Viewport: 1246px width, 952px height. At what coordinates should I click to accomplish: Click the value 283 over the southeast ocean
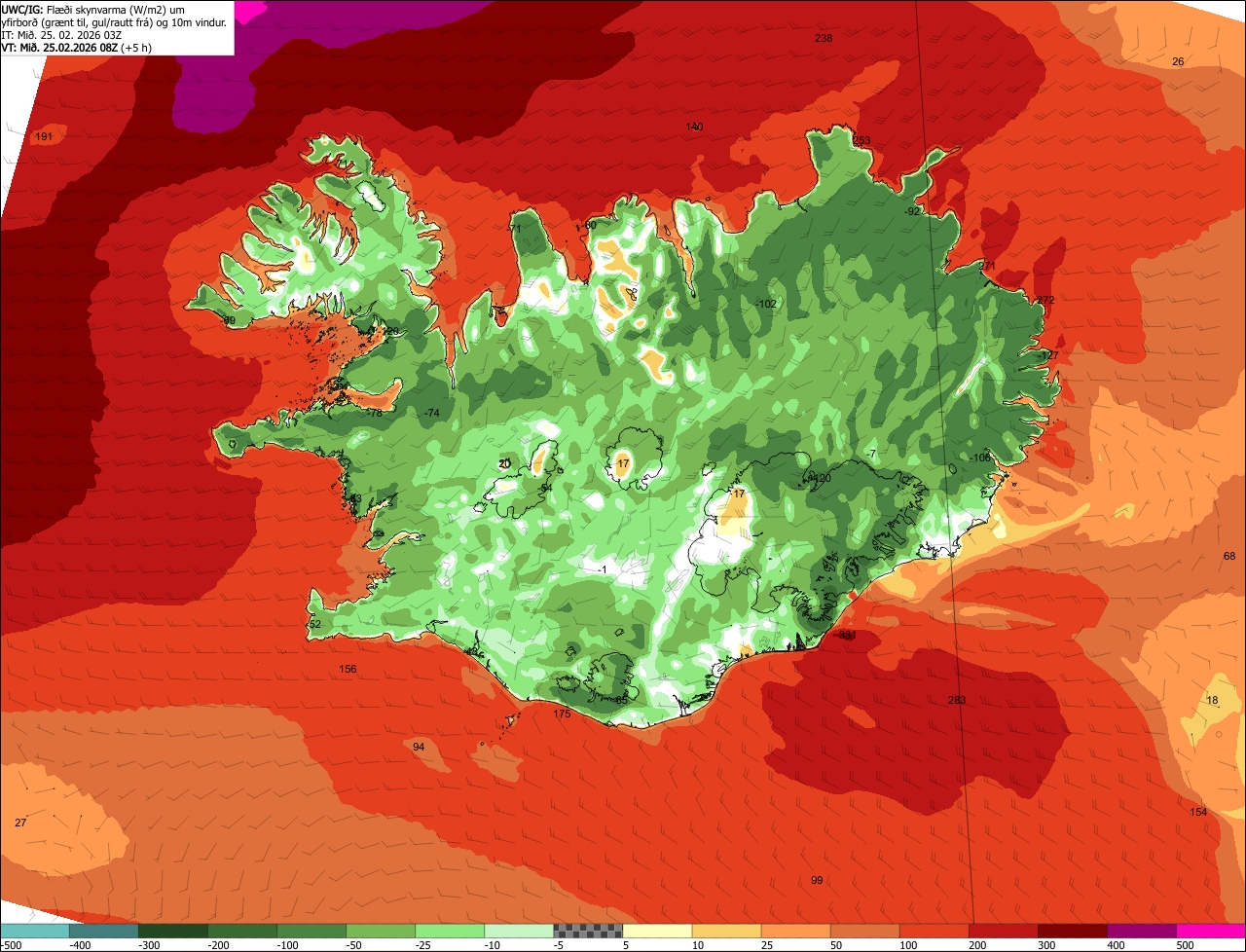click(x=957, y=700)
